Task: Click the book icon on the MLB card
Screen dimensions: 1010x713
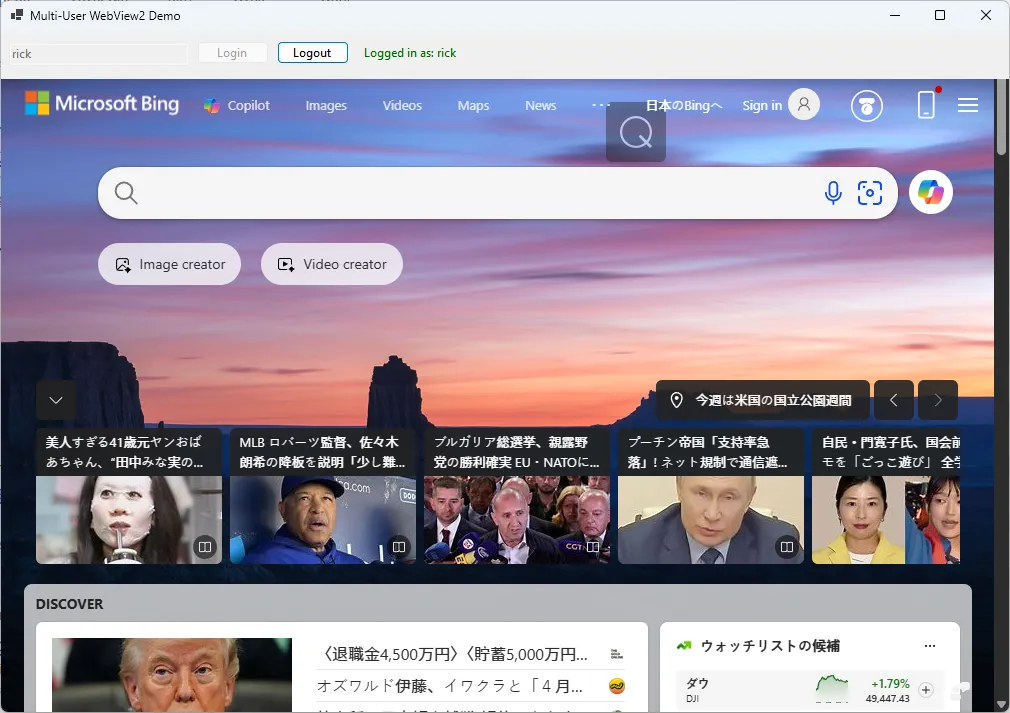Action: tap(399, 547)
